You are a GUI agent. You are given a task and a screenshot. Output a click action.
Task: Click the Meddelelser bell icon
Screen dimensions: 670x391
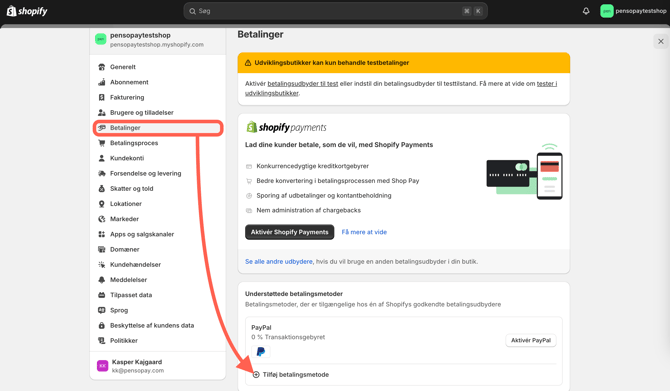(x=102, y=279)
